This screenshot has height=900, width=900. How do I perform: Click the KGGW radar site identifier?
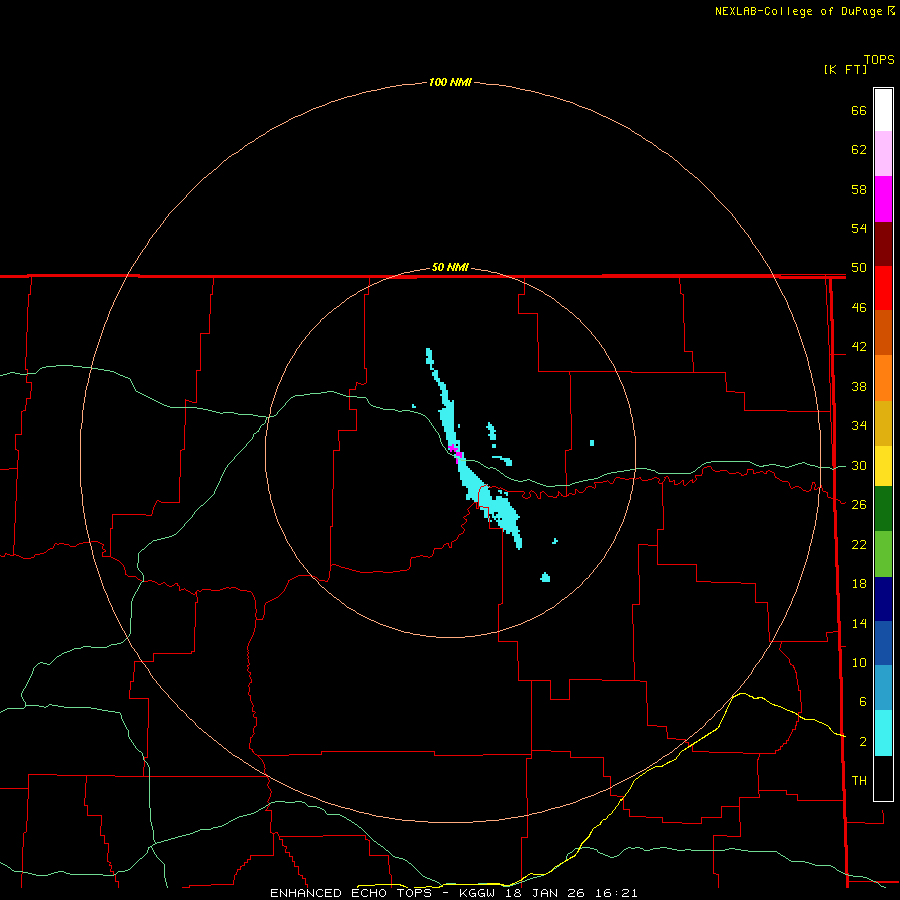coord(476,893)
